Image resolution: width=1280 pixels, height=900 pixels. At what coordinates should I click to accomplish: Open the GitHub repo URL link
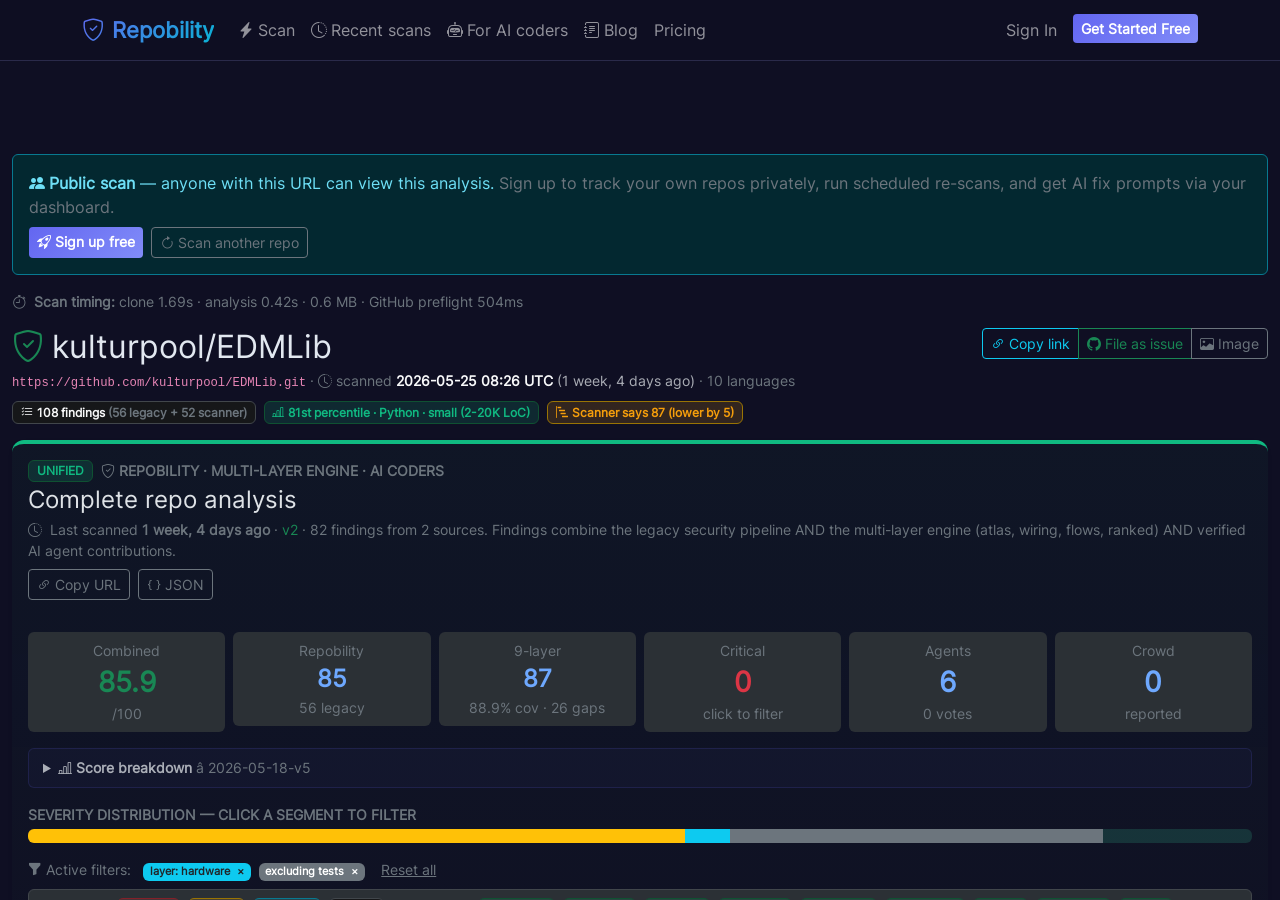159,382
